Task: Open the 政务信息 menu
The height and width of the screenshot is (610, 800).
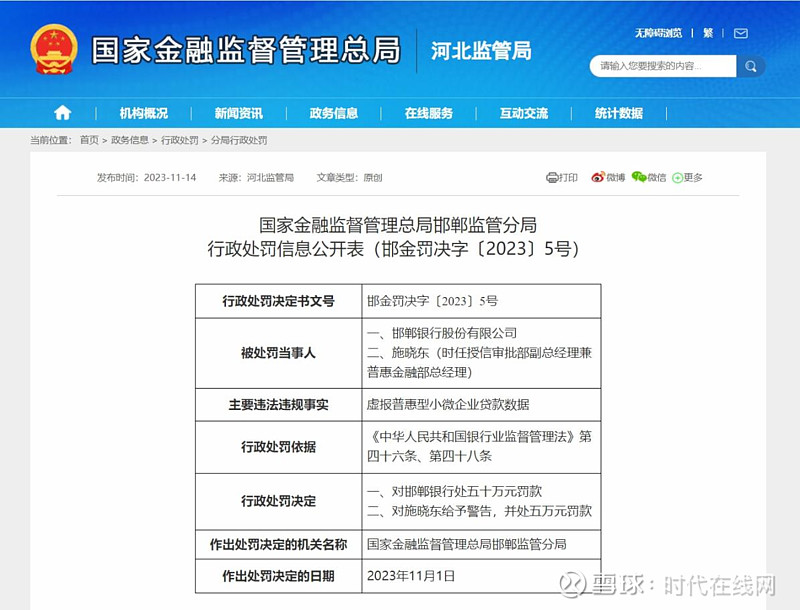Action: [334, 113]
